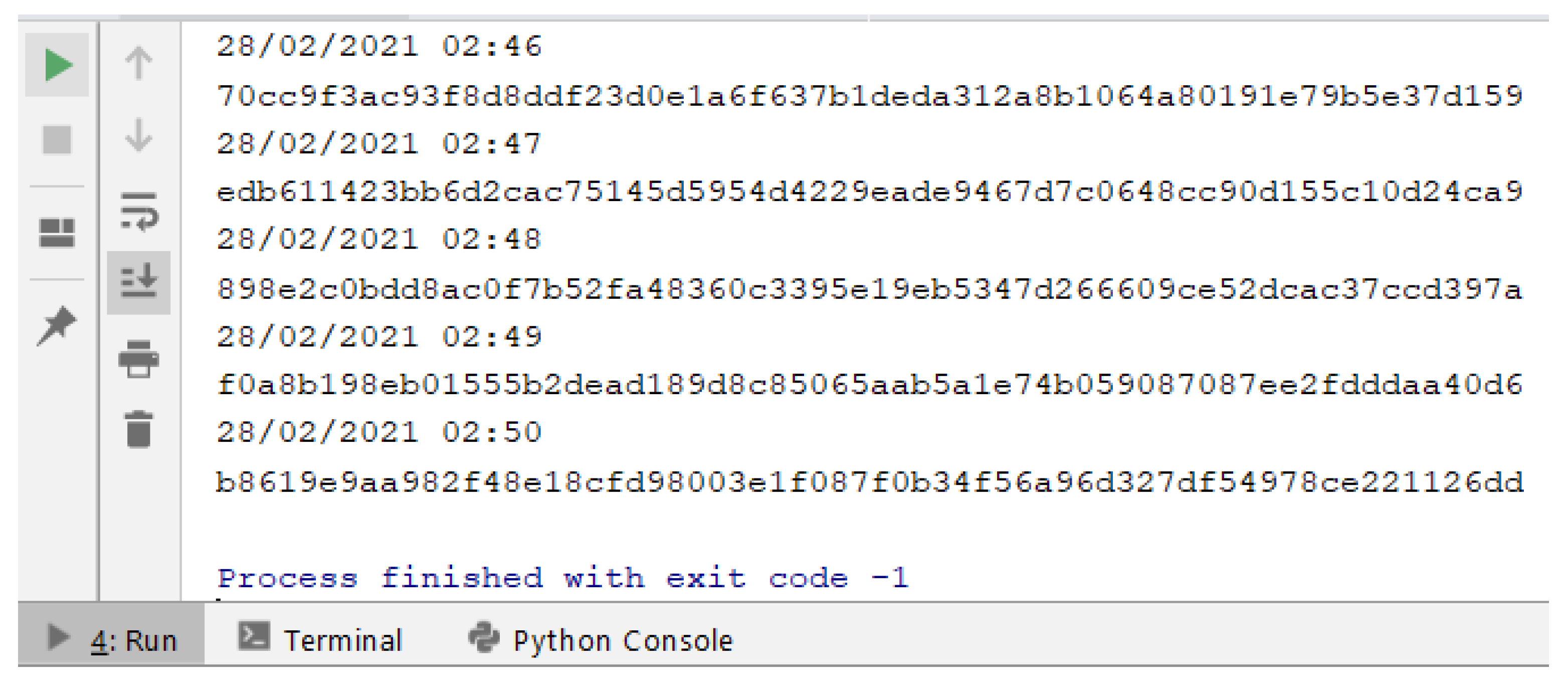The image size is (1568, 682).
Task: Click the Restore Layout icon
Action: [57, 233]
